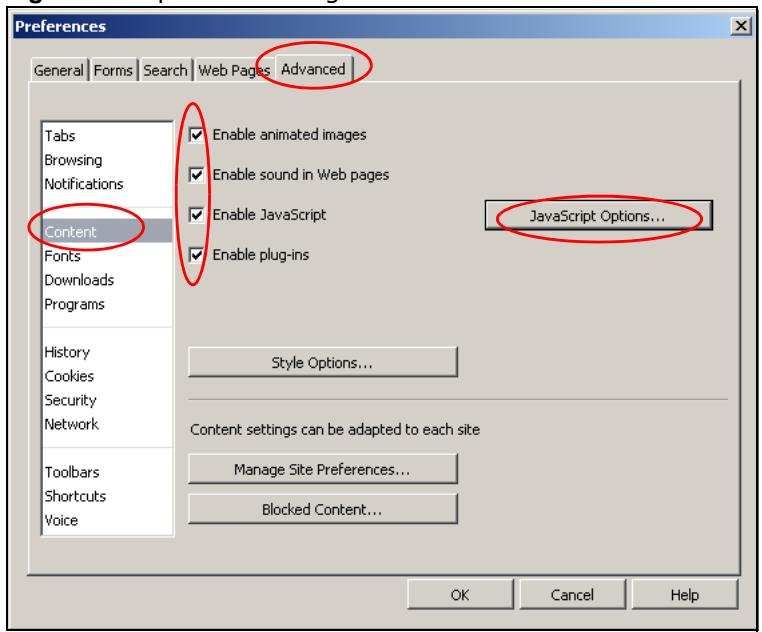Open the Security category
Image resolution: width=762 pixels, height=632 pixels.
107,400
